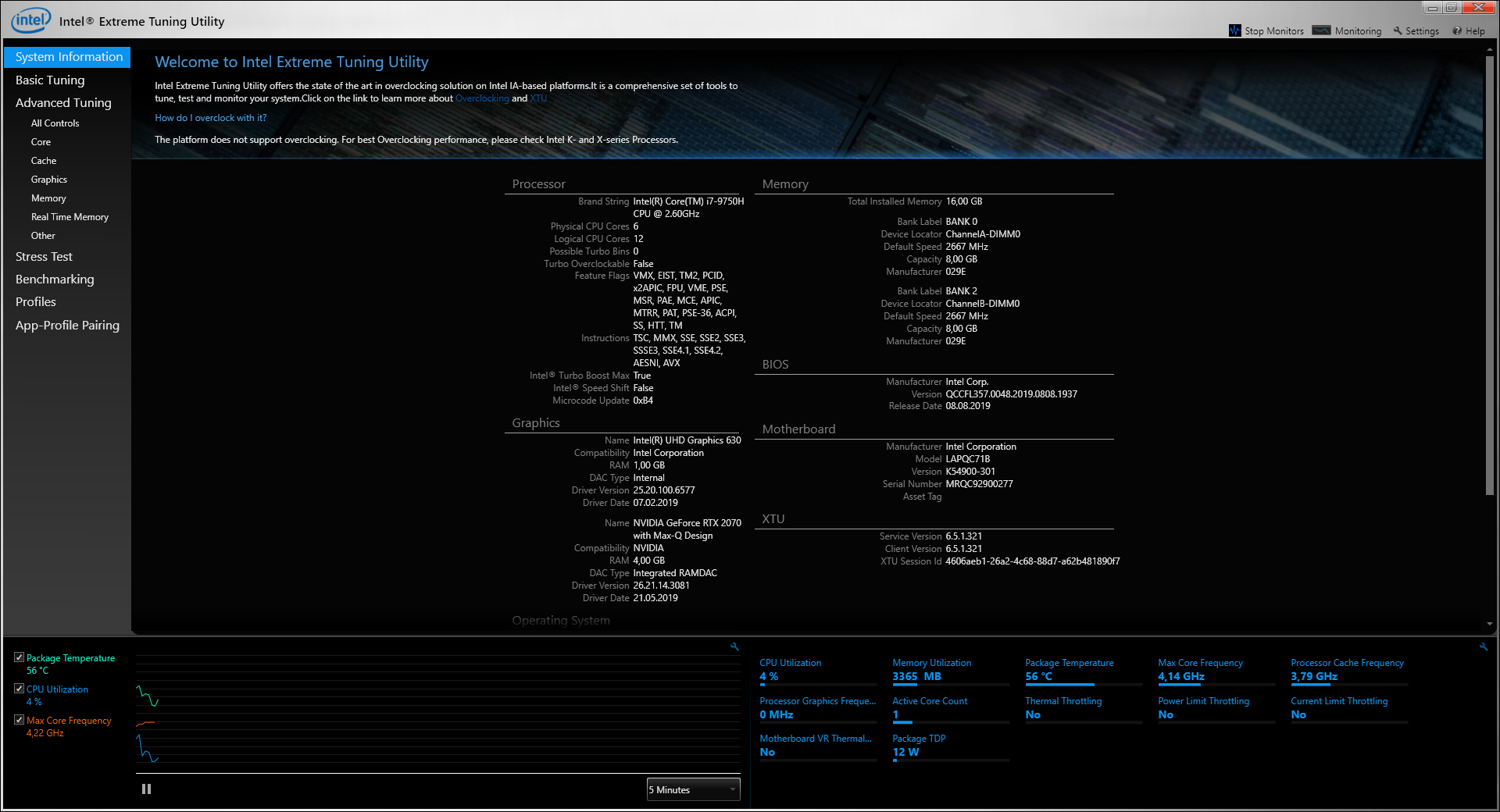
Task: Select Active Core Count monitor tile
Action: [x=951, y=708]
